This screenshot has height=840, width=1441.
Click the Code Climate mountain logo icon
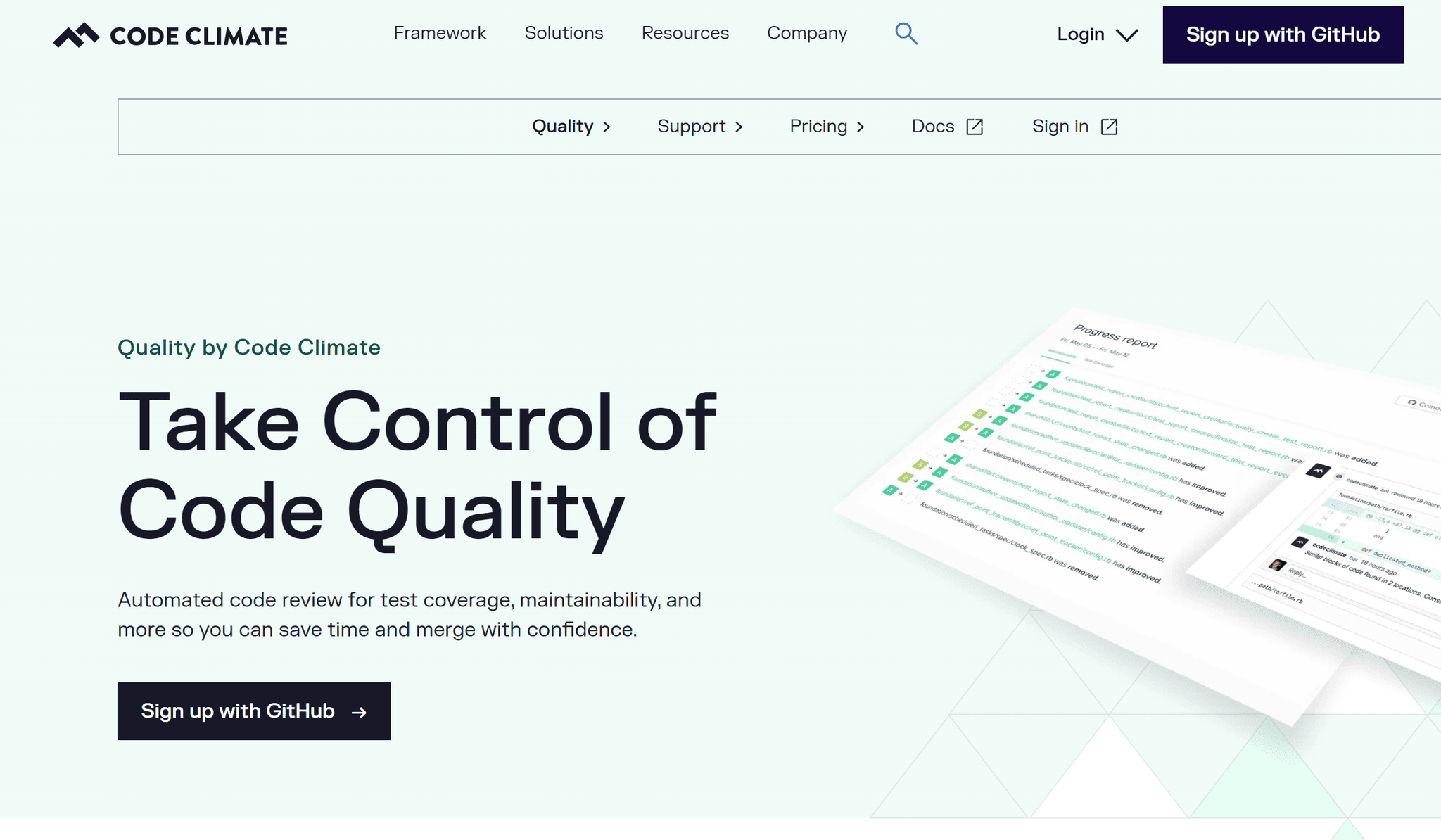76,35
